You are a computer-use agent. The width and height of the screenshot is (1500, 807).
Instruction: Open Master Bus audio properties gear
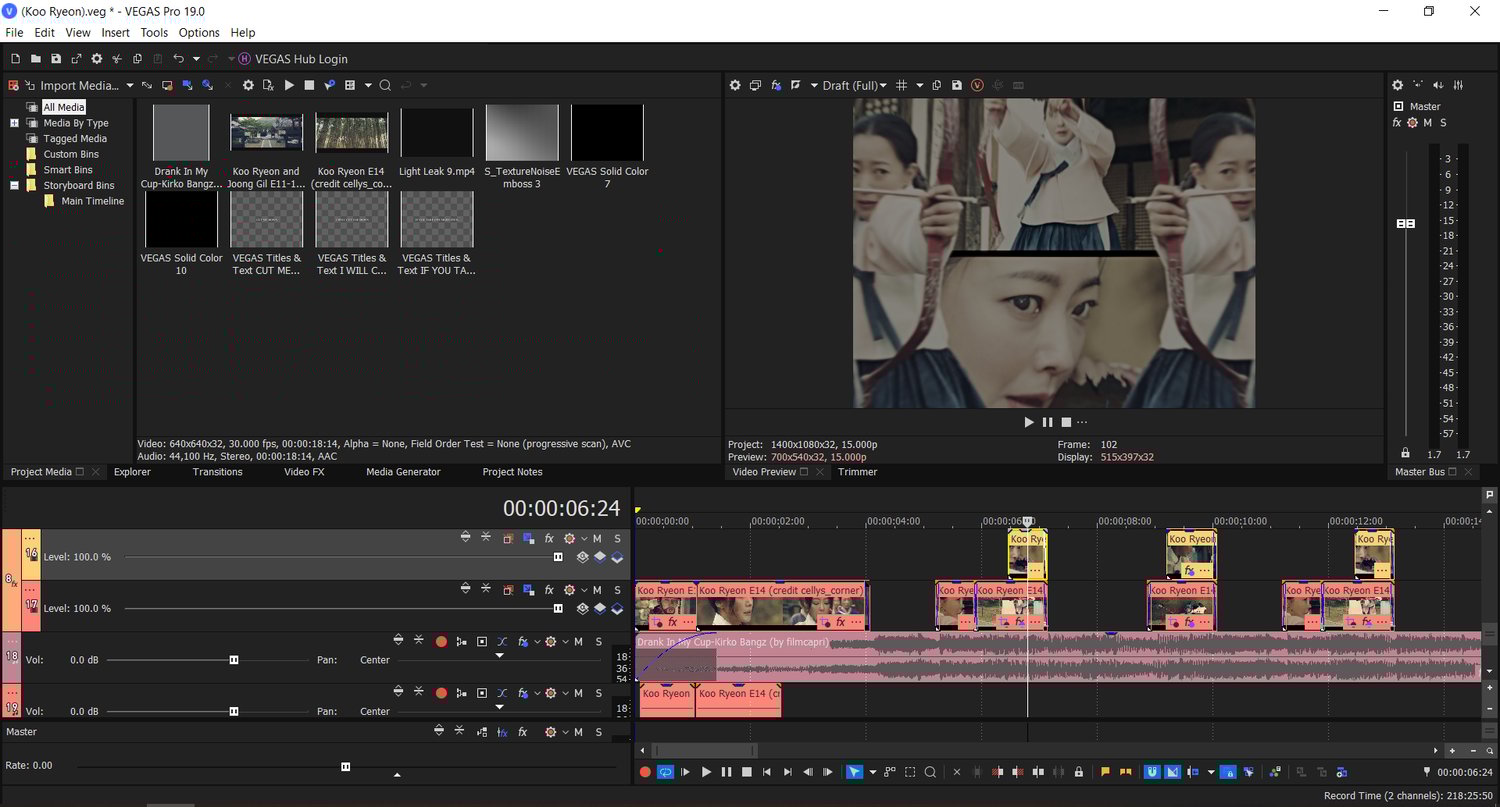coord(1398,85)
